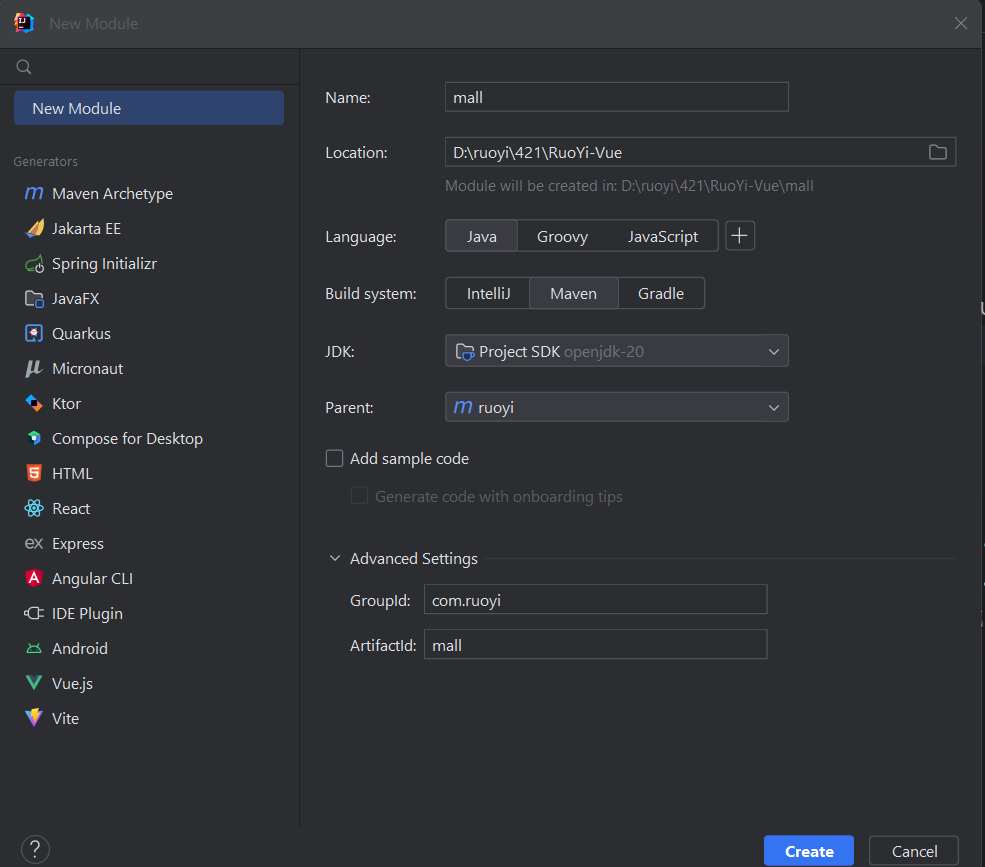Click the Jakarta EE feather icon
The image size is (985, 867).
tap(34, 229)
